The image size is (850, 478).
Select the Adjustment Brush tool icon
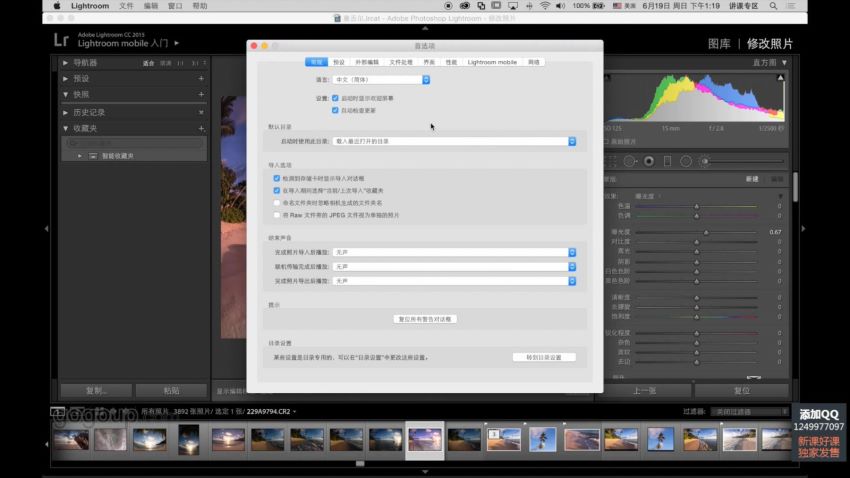pos(705,162)
